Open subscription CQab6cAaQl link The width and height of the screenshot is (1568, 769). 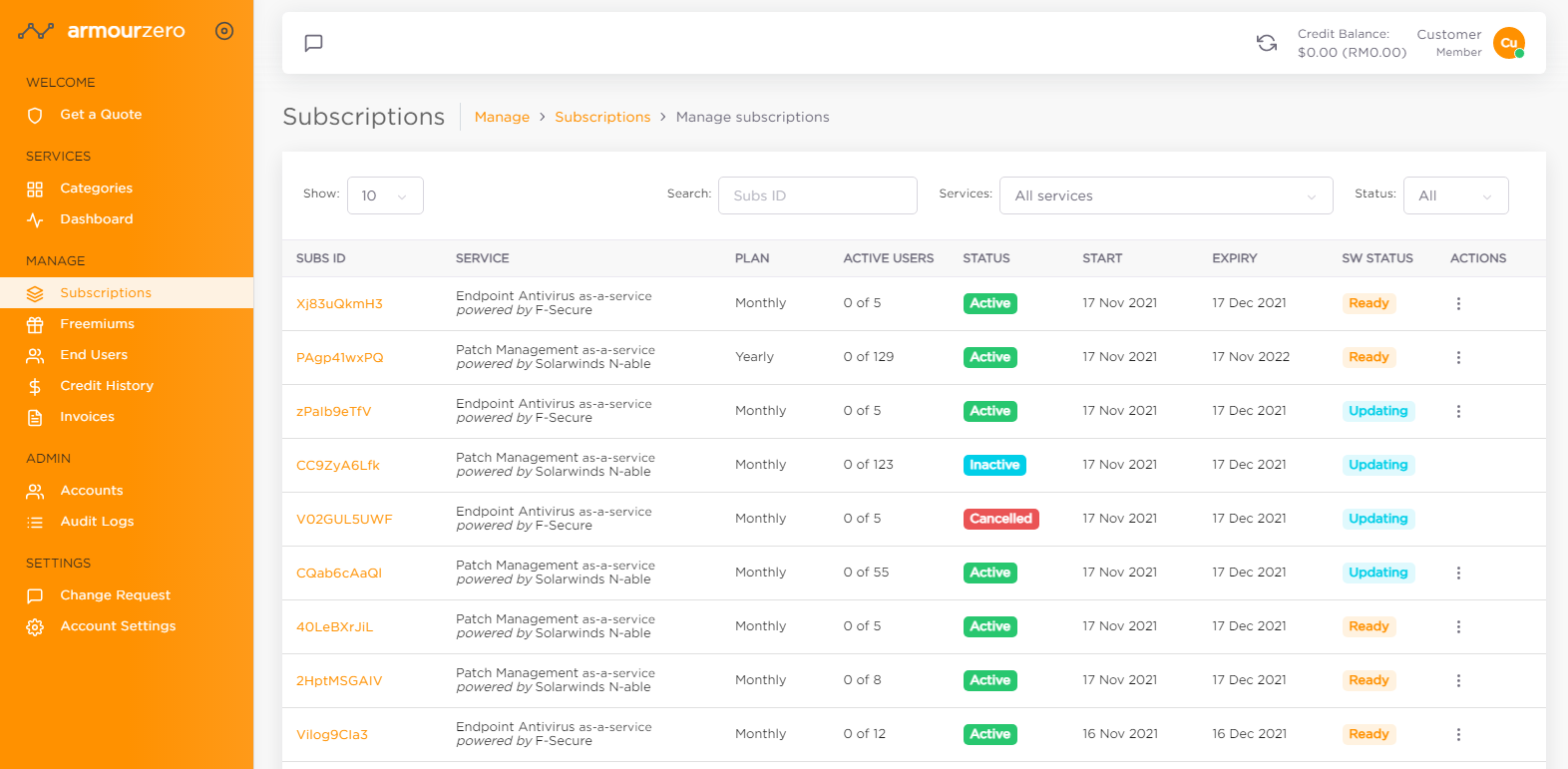click(x=339, y=574)
